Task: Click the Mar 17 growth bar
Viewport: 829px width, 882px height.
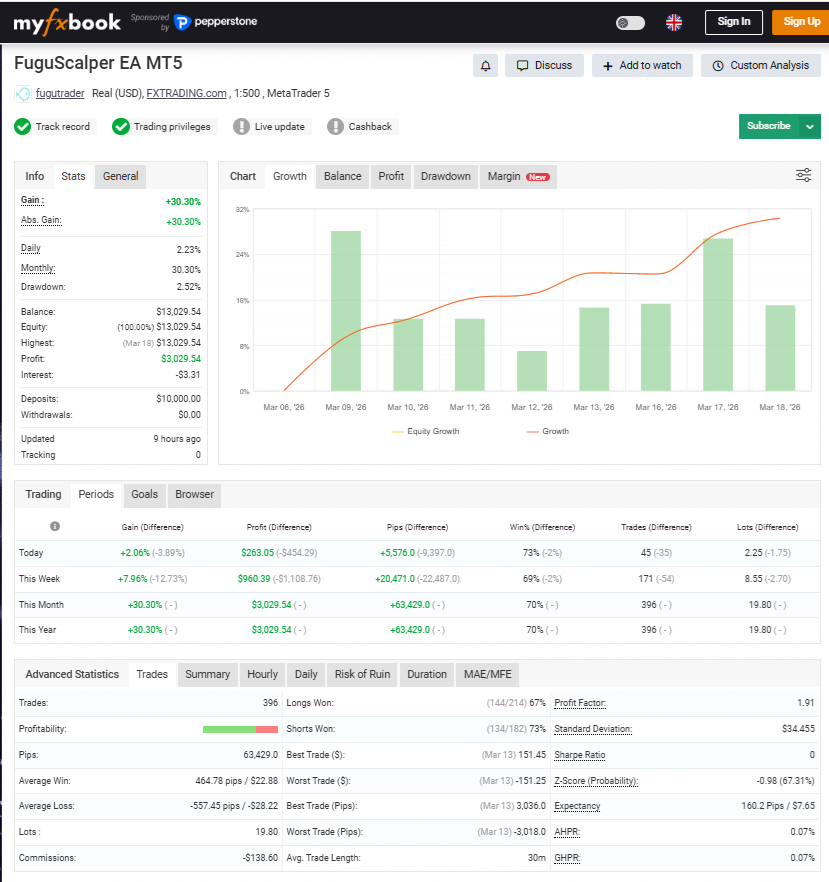Action: (x=718, y=314)
